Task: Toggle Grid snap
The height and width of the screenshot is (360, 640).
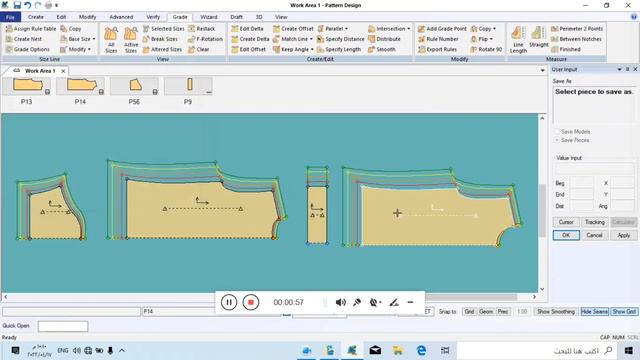Action: [x=469, y=311]
